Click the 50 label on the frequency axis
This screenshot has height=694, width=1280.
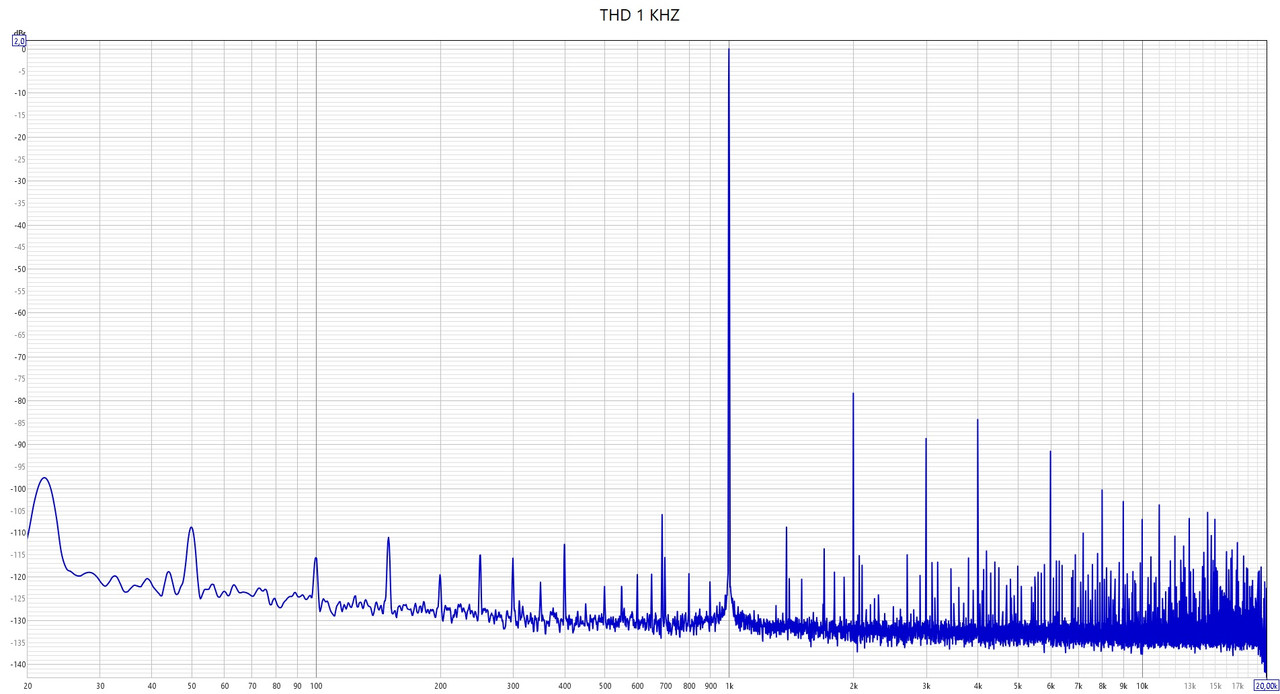[191, 686]
